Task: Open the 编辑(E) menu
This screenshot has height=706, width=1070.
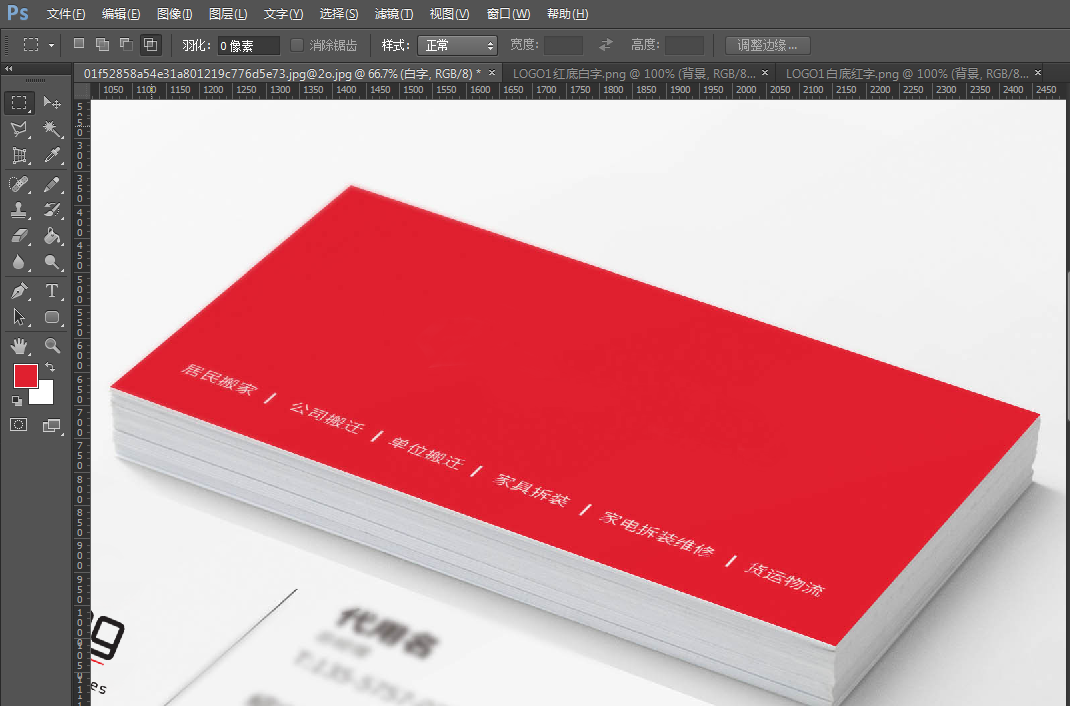Action: pos(121,14)
